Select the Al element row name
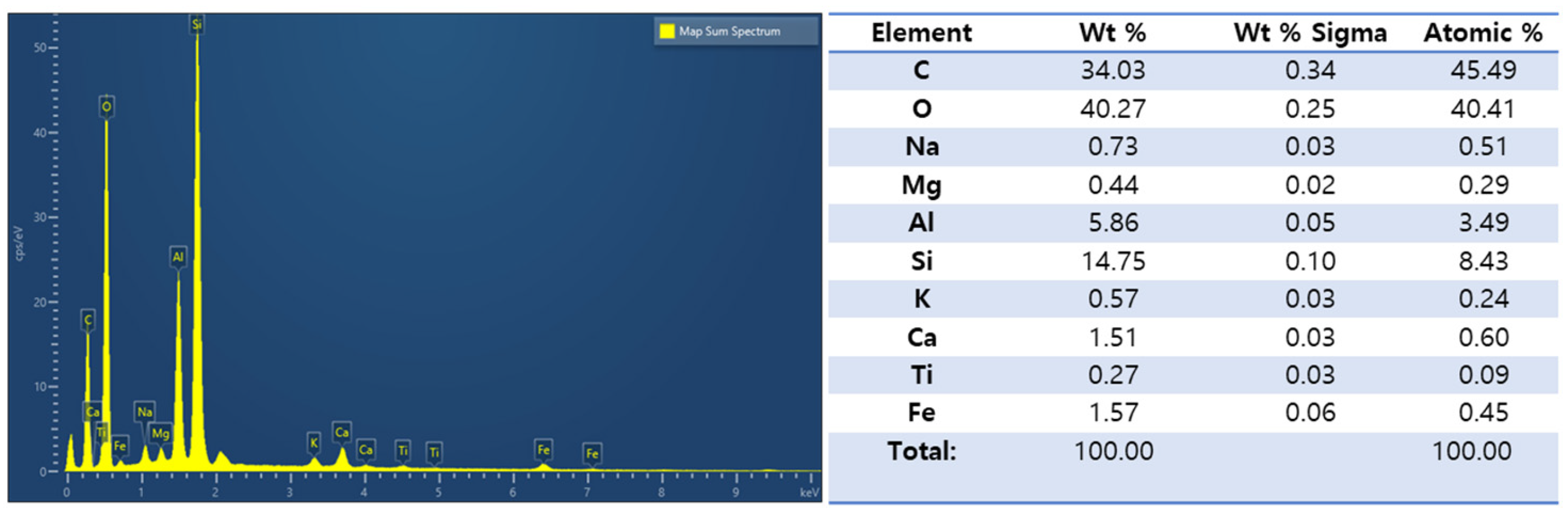Image resolution: width=1568 pixels, height=512 pixels. click(922, 222)
